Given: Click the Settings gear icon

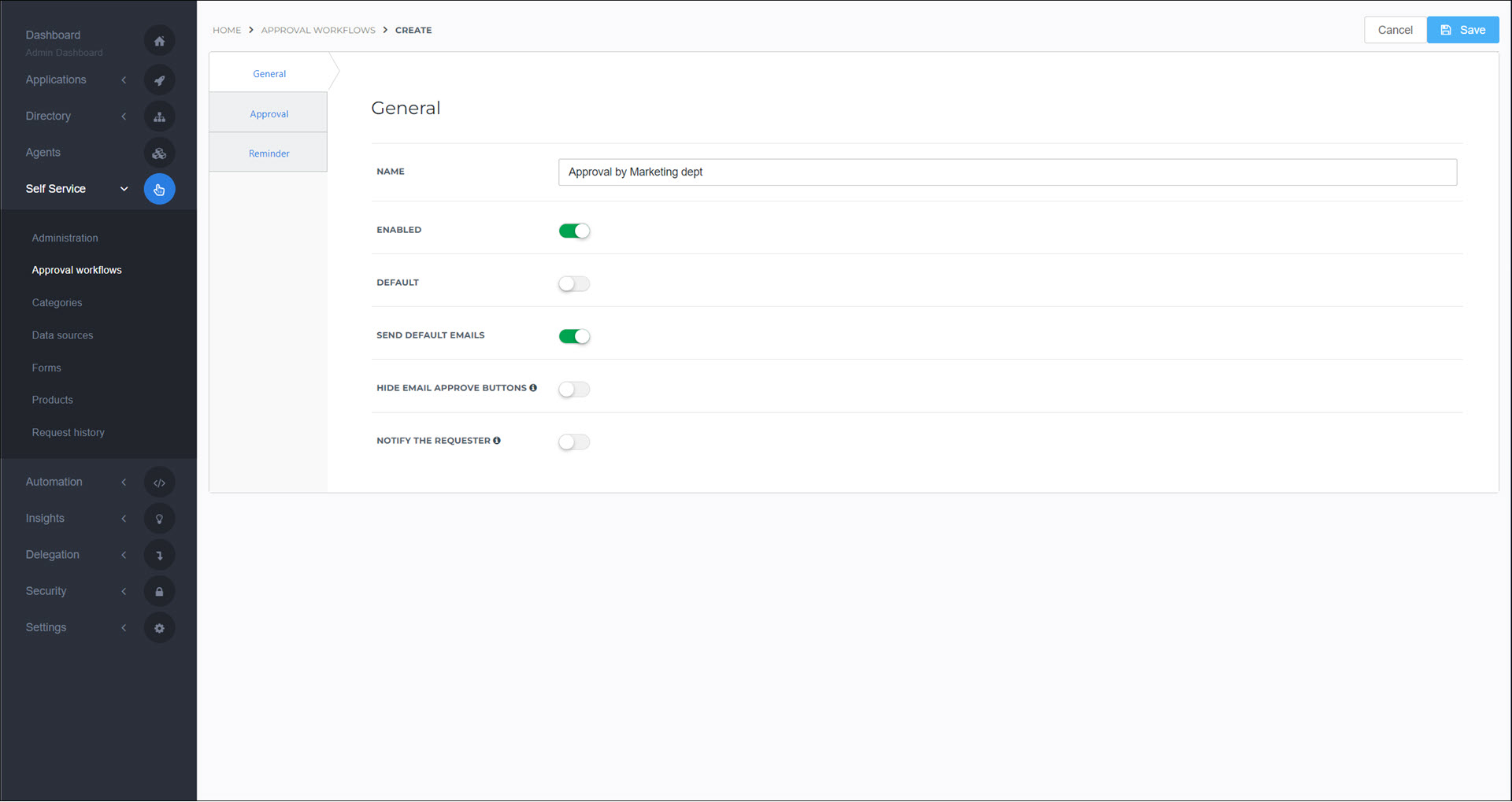Looking at the screenshot, I should (159, 628).
